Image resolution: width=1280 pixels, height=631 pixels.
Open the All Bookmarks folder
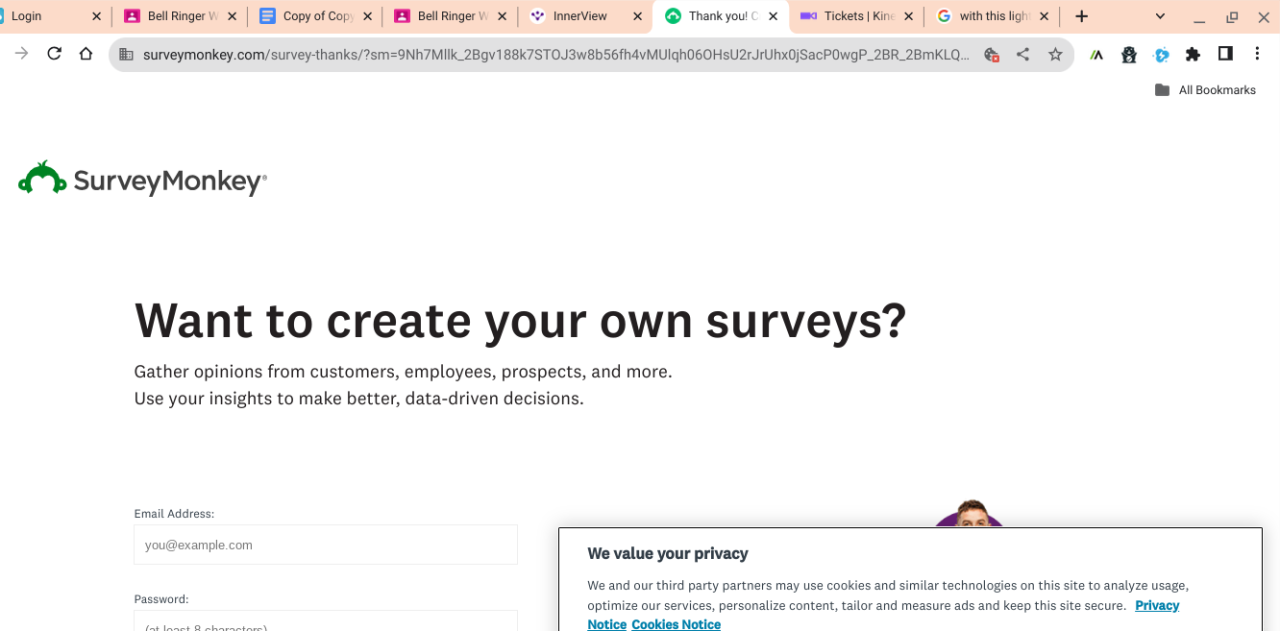(1205, 90)
